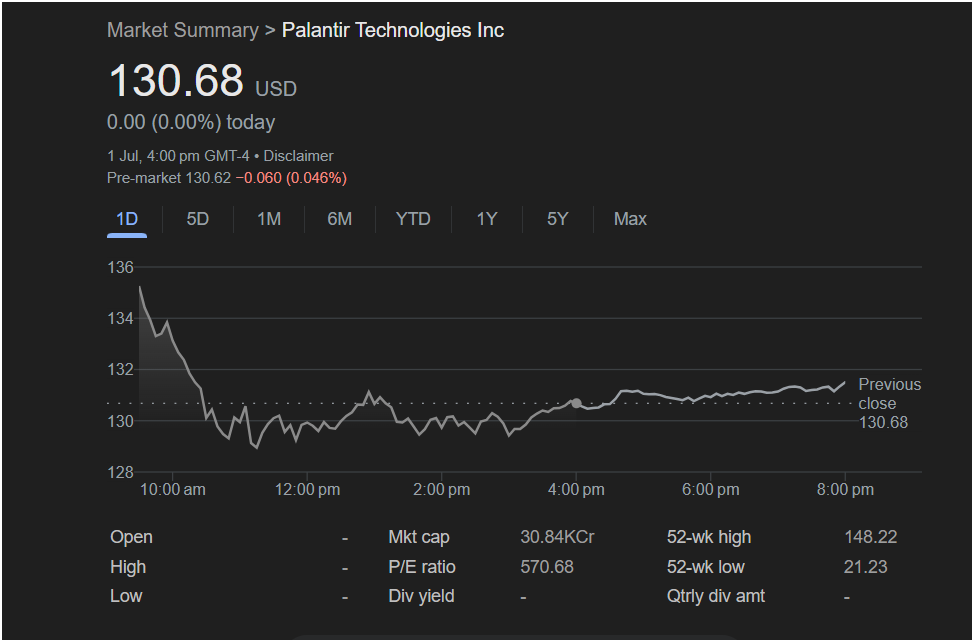Click the 8:00 pm axis label

[x=845, y=490]
